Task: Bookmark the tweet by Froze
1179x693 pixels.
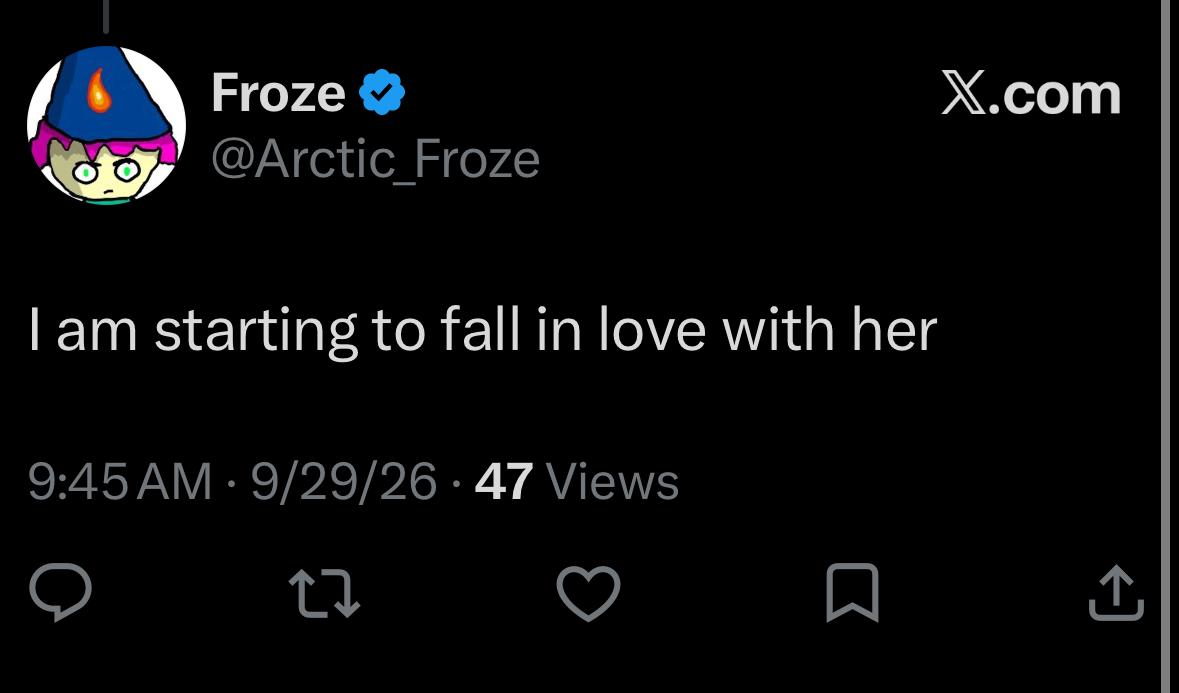Action: tap(852, 592)
